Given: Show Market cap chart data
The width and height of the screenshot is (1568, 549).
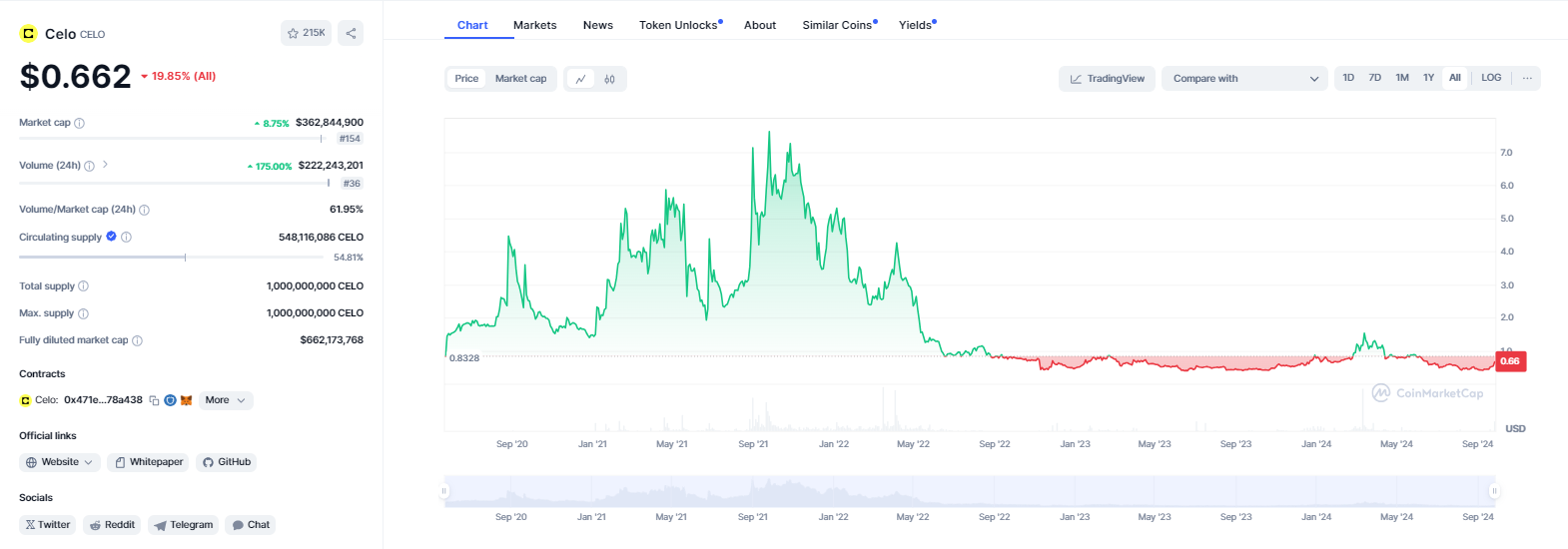Looking at the screenshot, I should tap(520, 79).
